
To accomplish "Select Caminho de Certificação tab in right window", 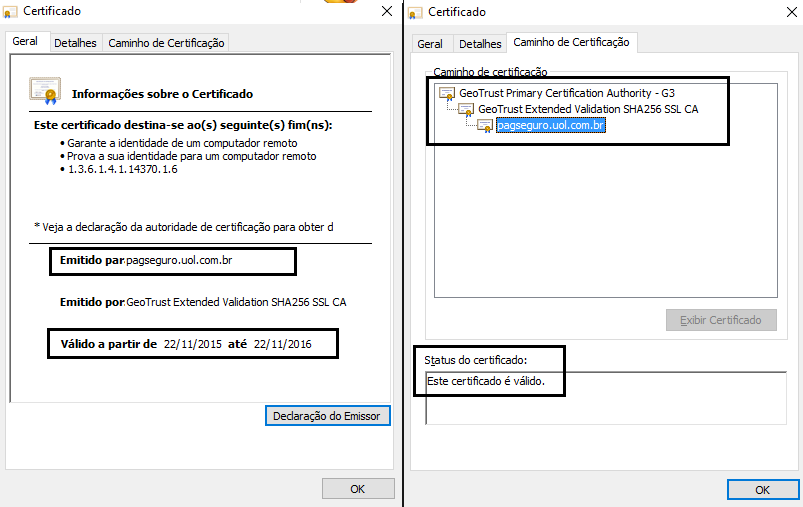I will (572, 43).
